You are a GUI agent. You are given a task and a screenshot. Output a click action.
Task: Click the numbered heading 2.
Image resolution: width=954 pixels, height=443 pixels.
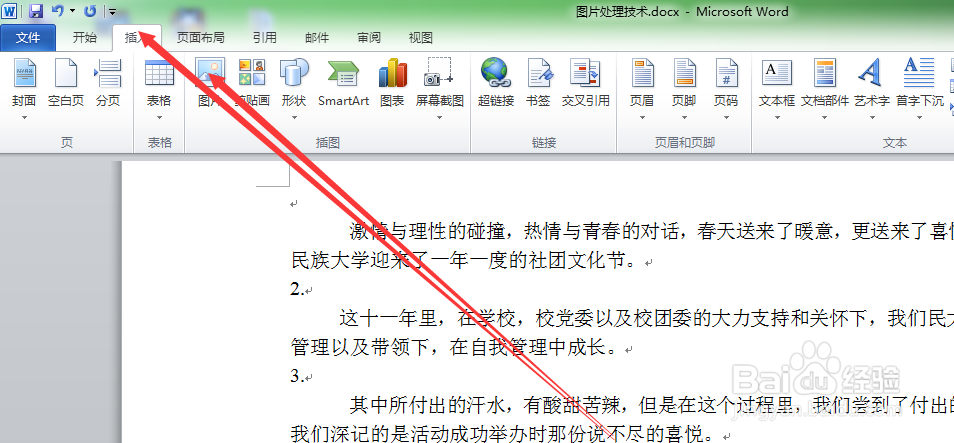point(298,290)
